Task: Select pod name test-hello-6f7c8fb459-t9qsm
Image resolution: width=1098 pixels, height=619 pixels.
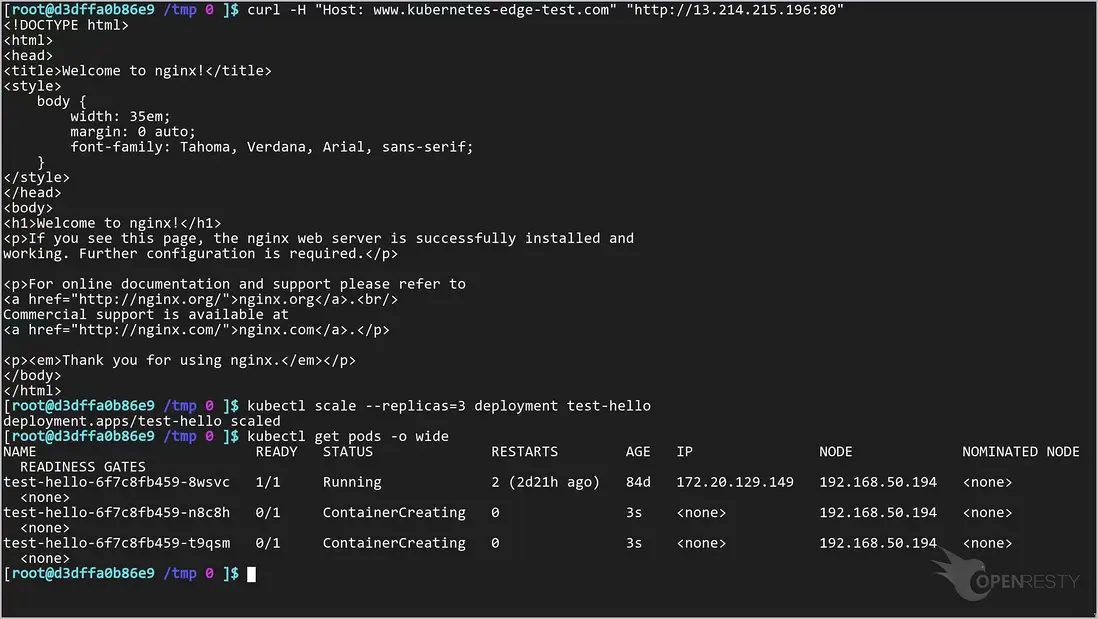Action: click(116, 543)
